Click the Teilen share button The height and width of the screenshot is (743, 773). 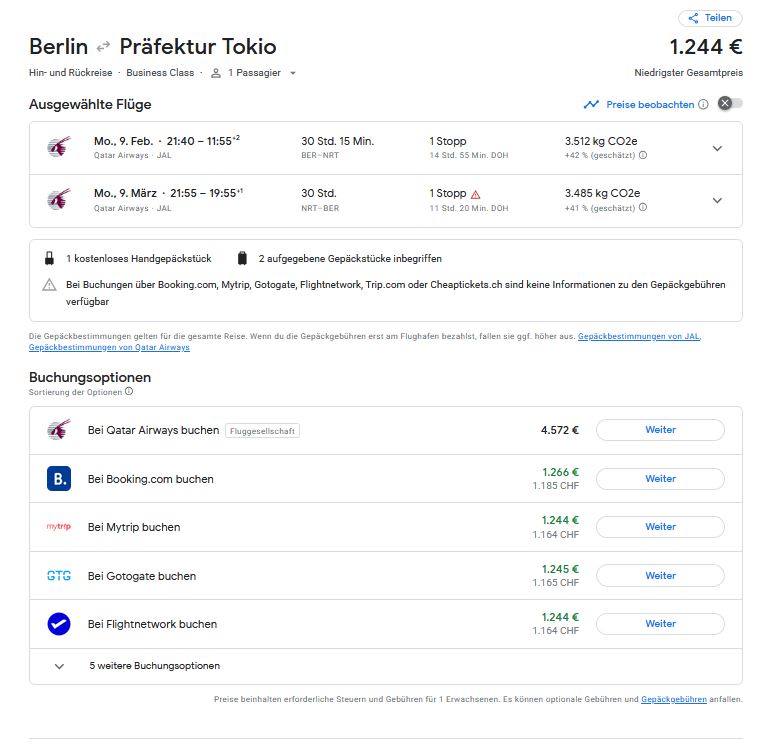point(710,18)
